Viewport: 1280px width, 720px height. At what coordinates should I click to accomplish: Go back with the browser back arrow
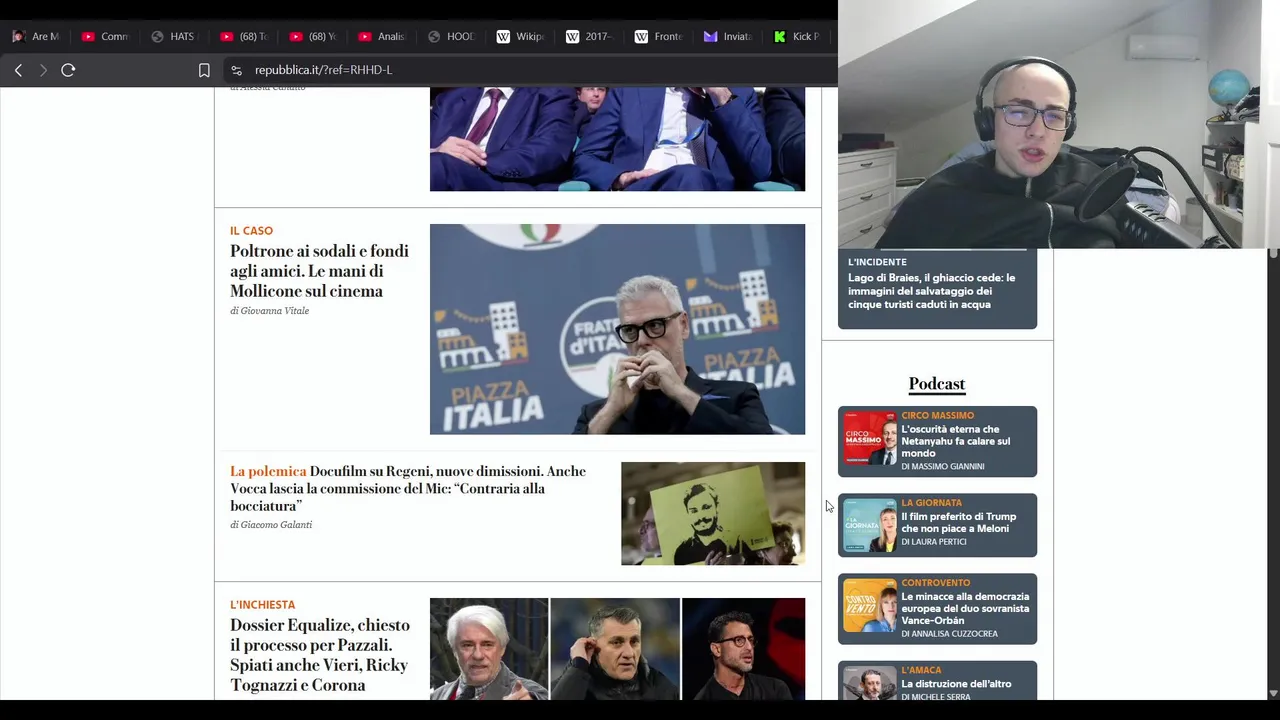(x=18, y=70)
